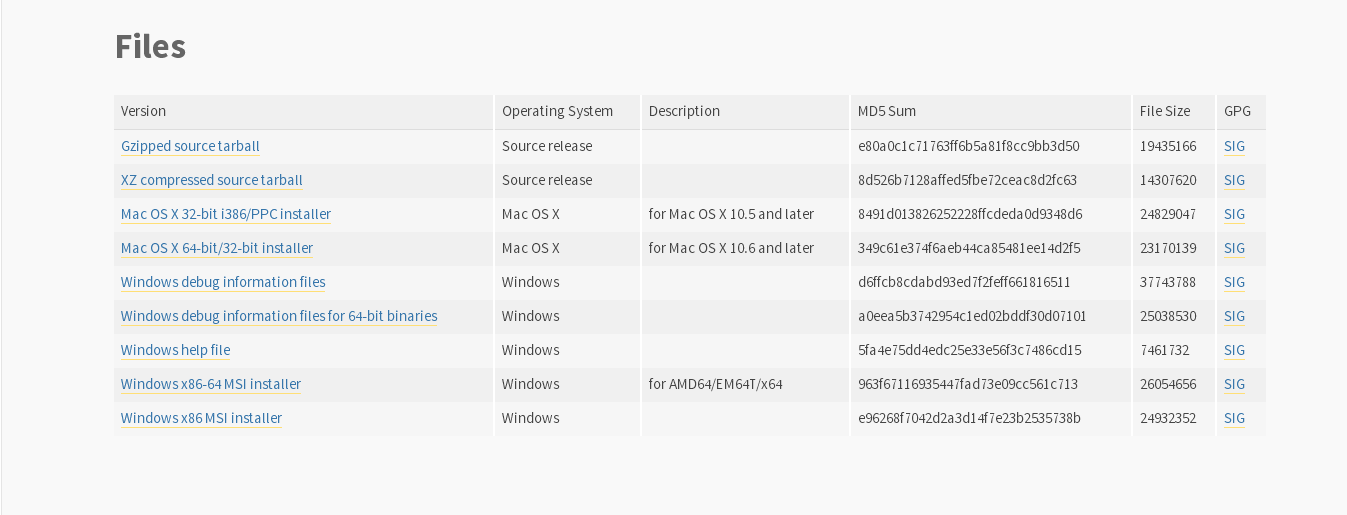
Task: Download the Windows x86-64 MSI installer
Action: (x=211, y=384)
